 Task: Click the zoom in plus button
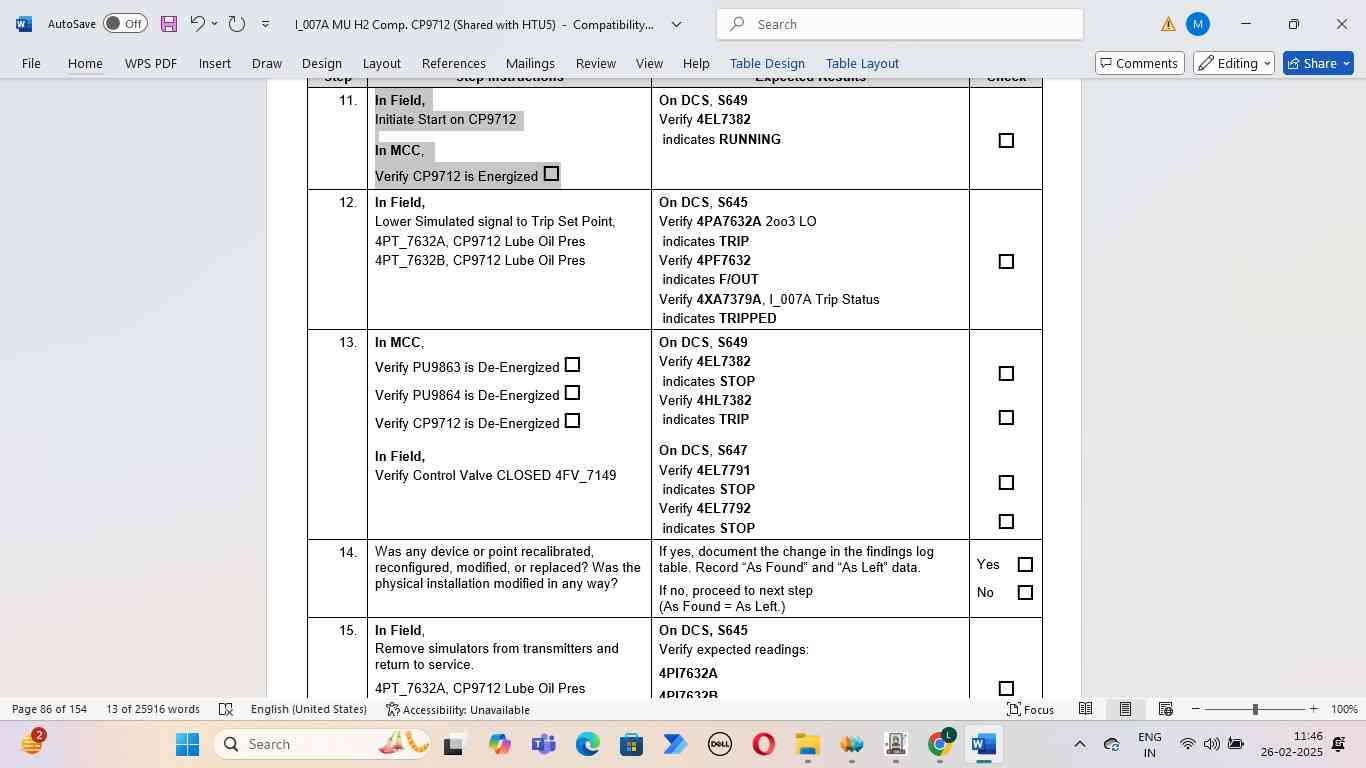click(x=1314, y=709)
